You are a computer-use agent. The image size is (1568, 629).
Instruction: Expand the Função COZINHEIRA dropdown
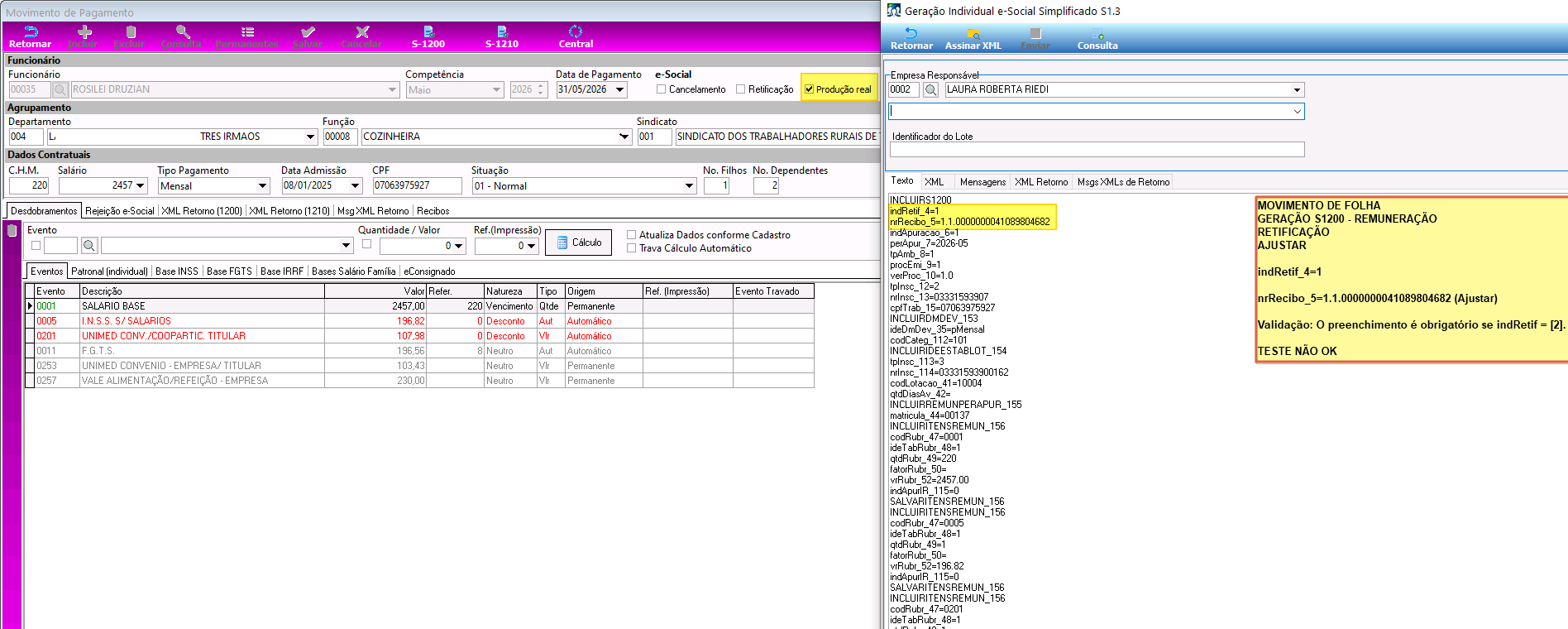tap(624, 137)
